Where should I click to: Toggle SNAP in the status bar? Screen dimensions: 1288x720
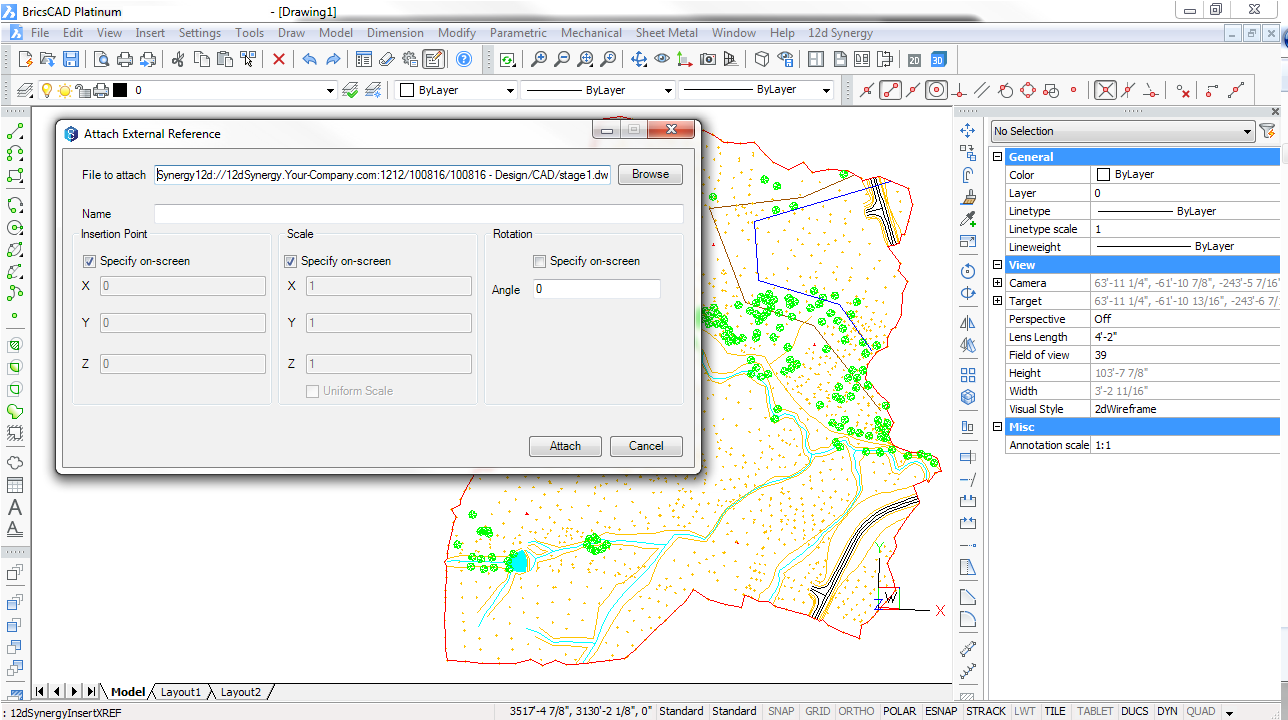781,711
